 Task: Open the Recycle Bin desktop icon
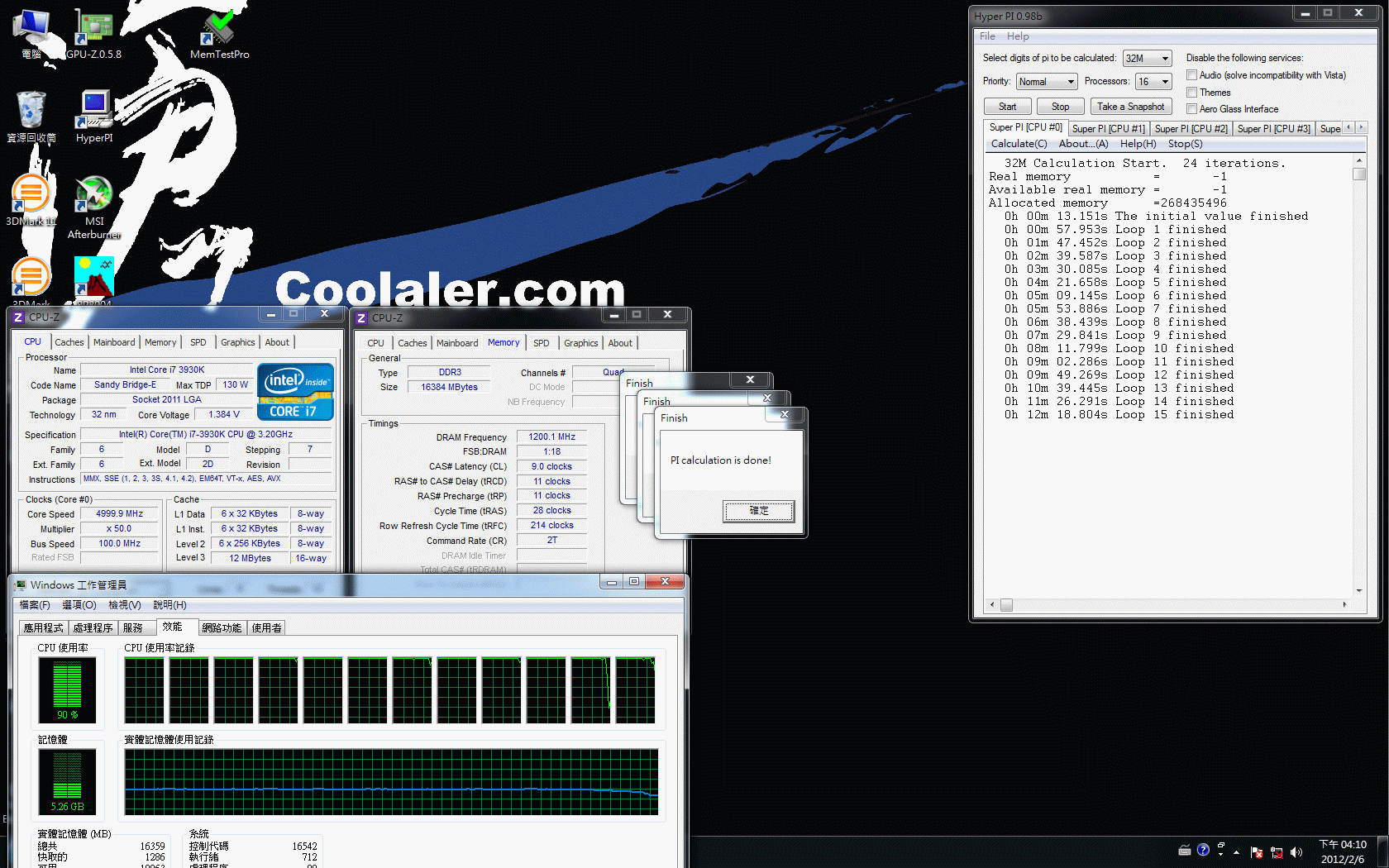tap(31, 117)
